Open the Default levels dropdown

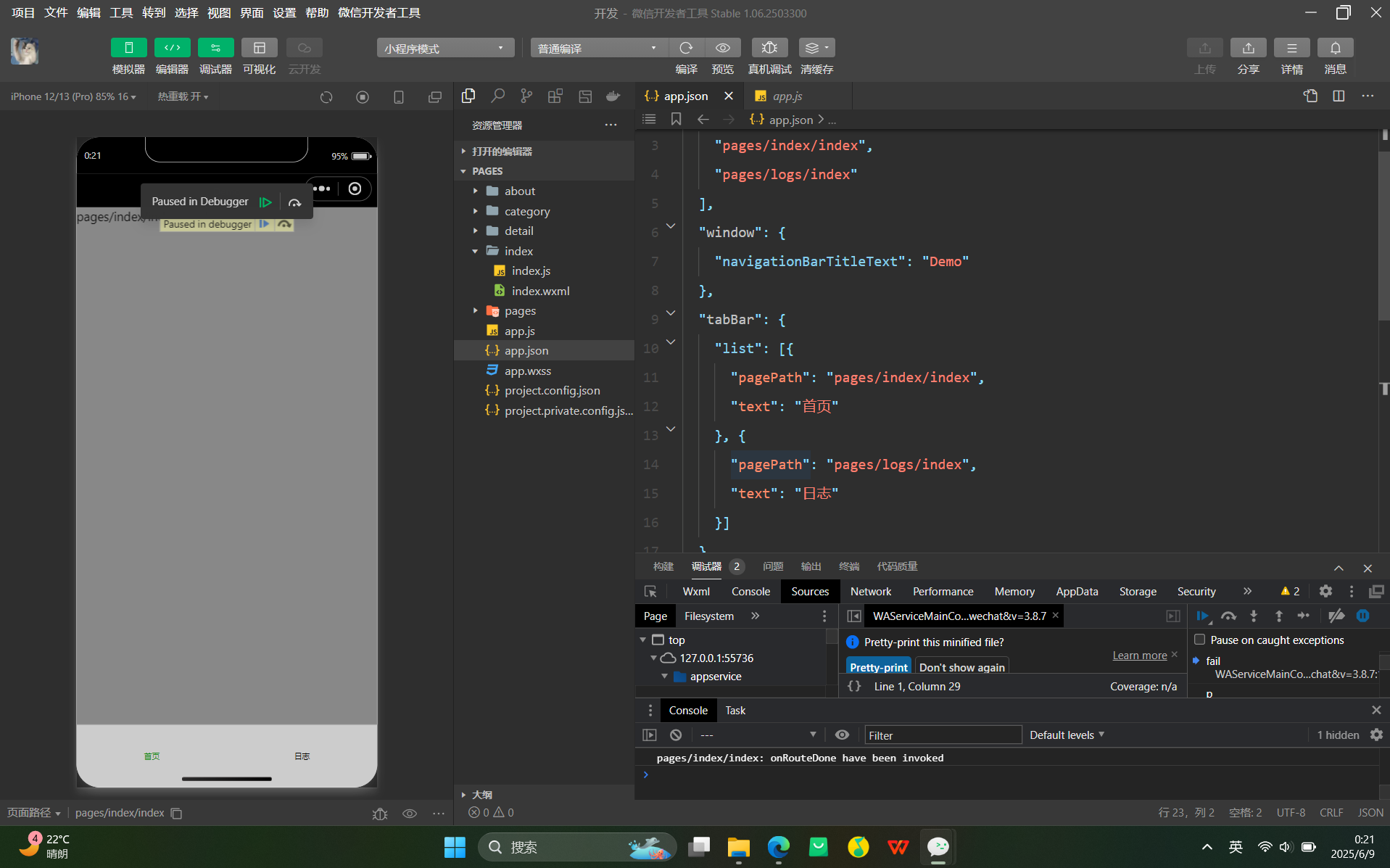(x=1067, y=735)
